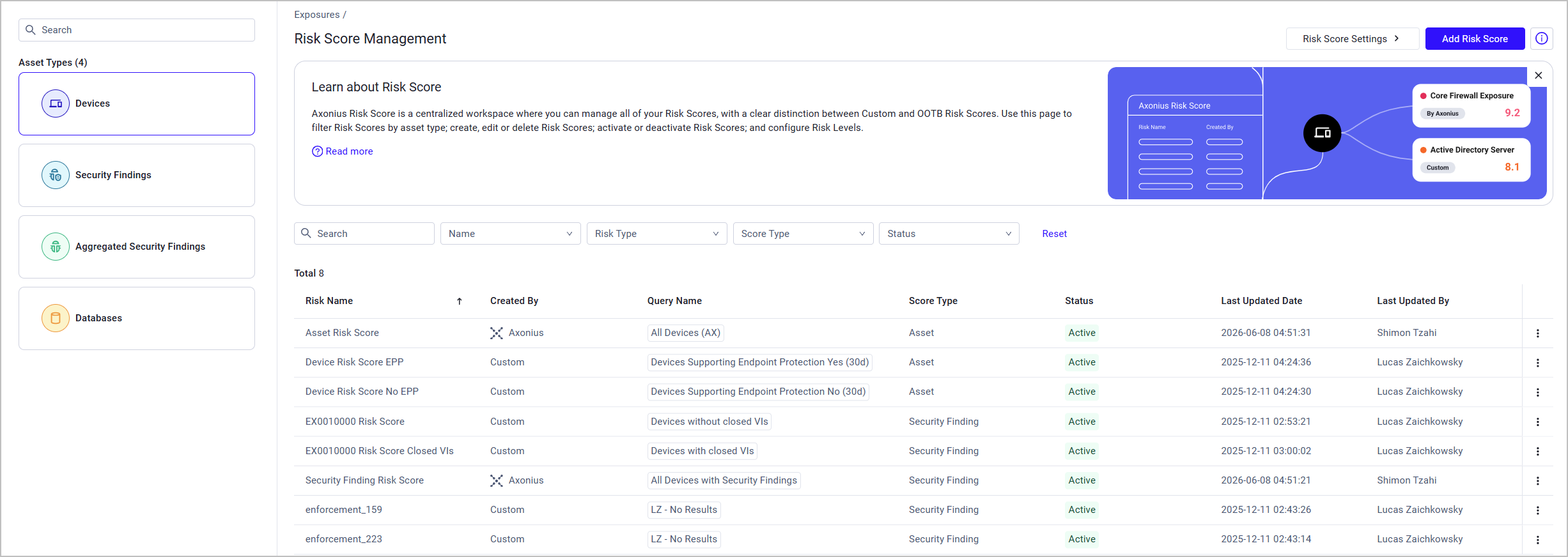Open row menu for EX0010000 Risk Score Closed VIs
Viewport: 1568px width, 557px height.
point(1538,452)
